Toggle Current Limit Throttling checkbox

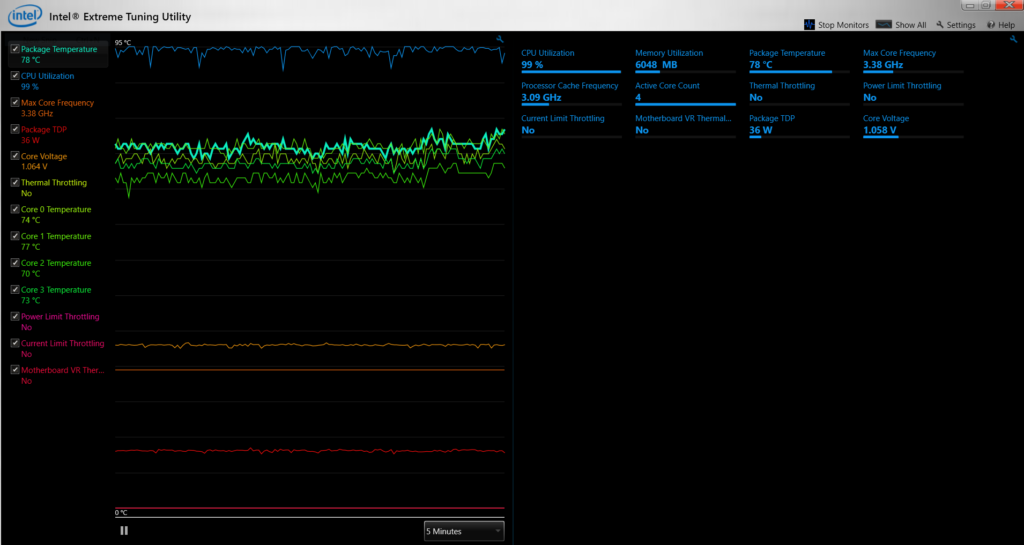click(15, 343)
